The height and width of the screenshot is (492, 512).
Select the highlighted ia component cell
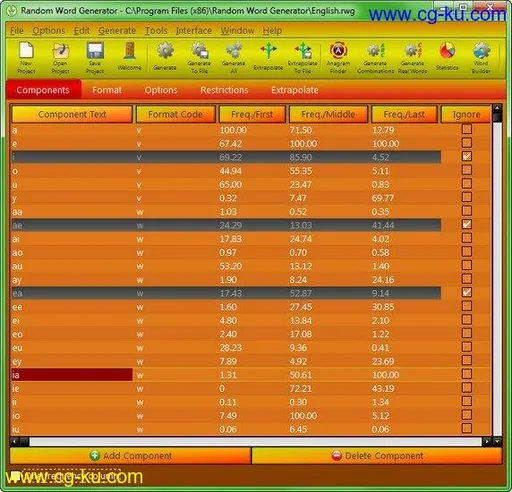(72, 375)
